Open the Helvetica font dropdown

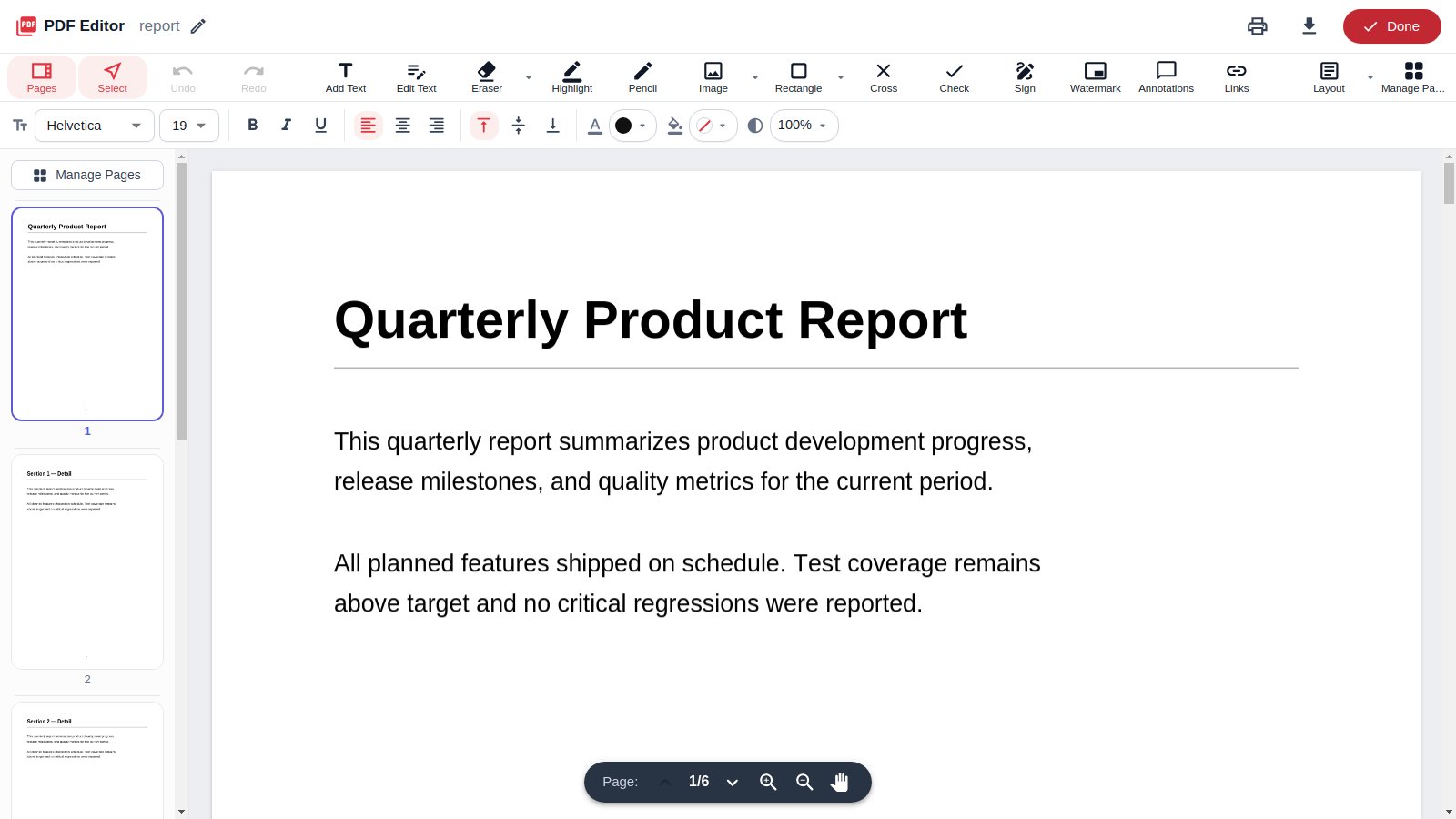point(95,126)
